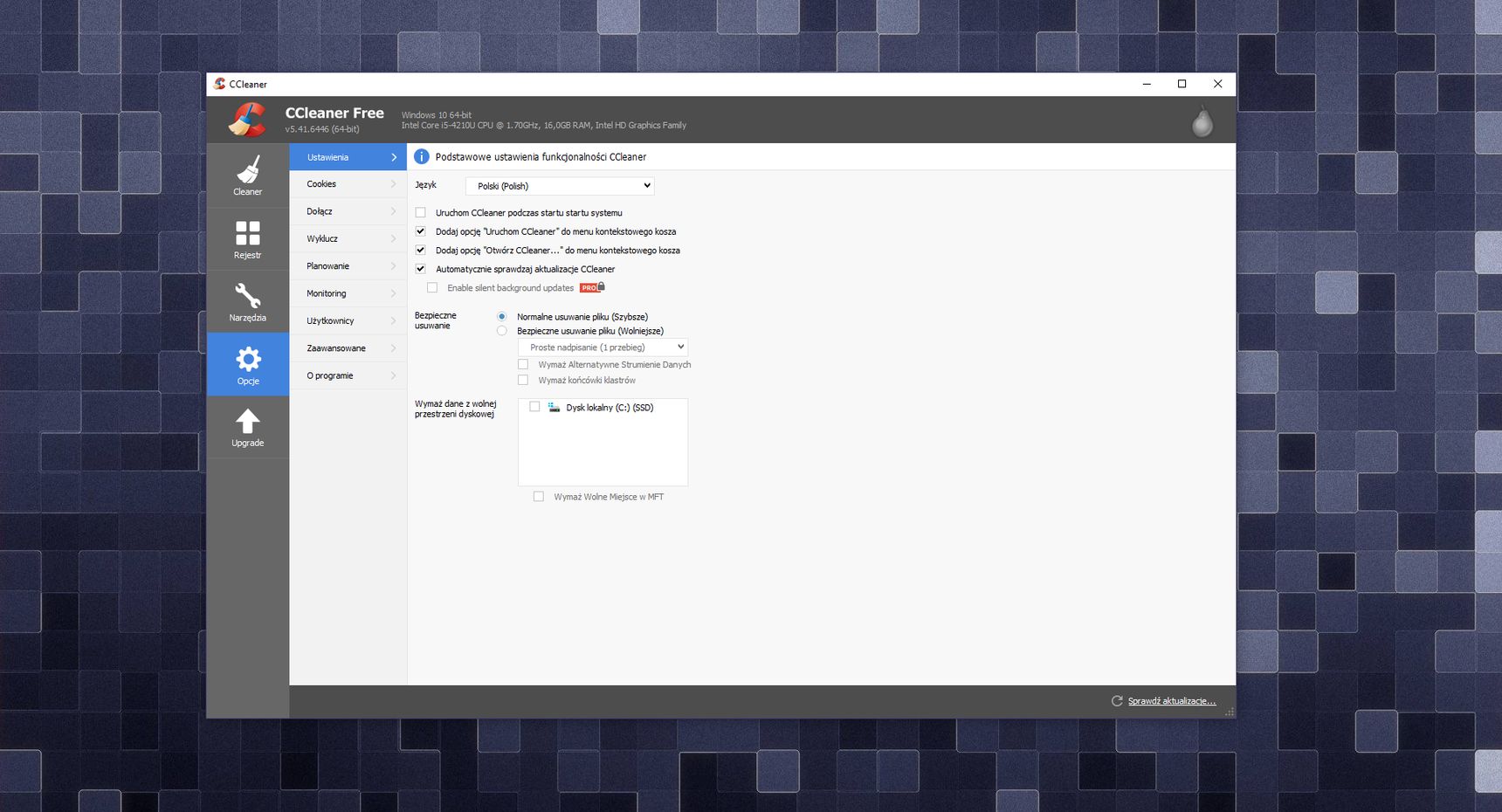1502x812 pixels.
Task: Click the Język label
Action: click(425, 185)
